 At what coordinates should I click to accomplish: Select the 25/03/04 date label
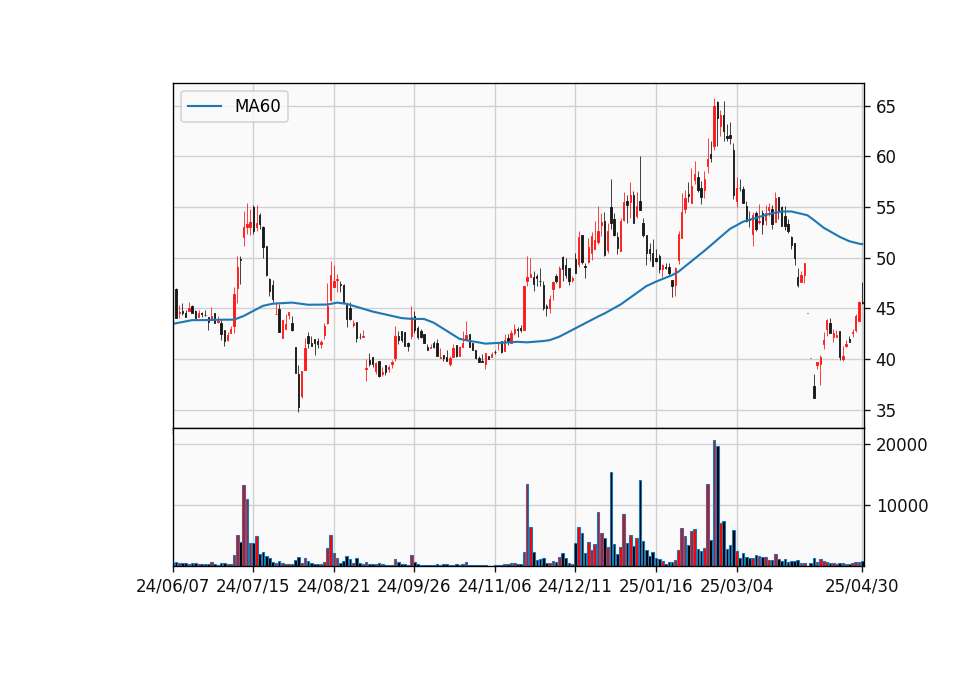coord(737,586)
